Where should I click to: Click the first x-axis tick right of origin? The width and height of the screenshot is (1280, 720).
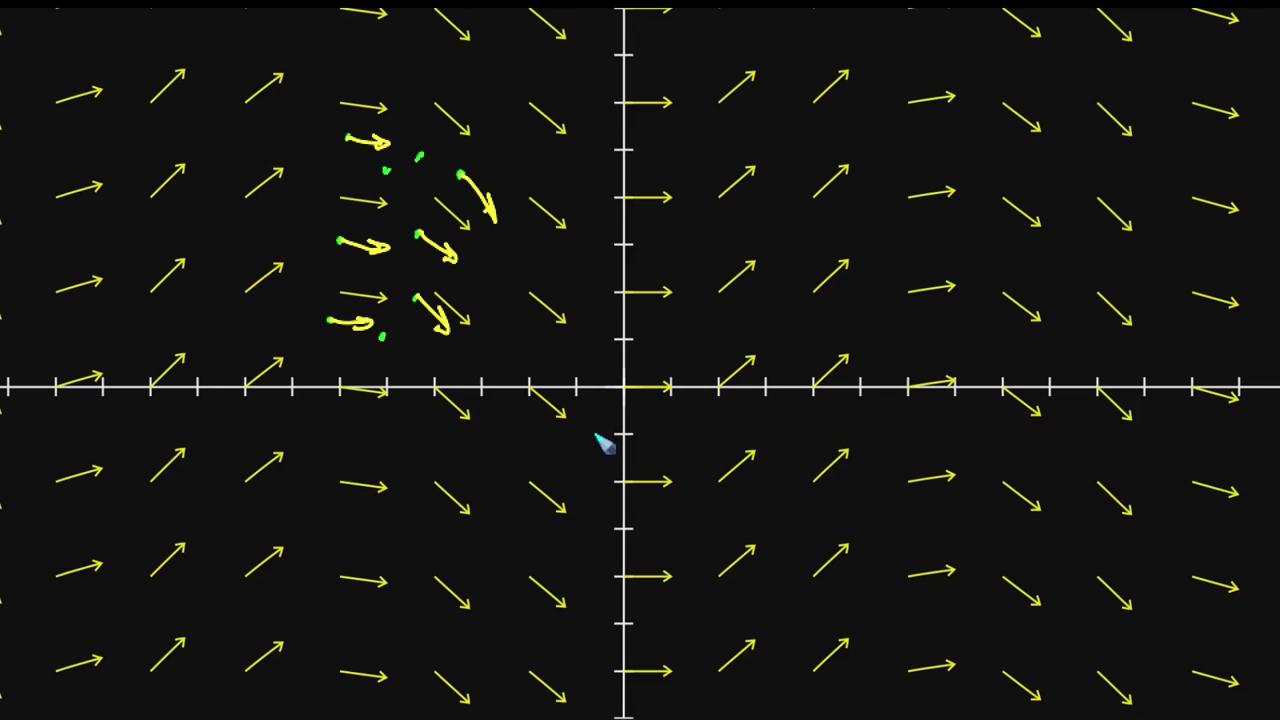(x=671, y=386)
